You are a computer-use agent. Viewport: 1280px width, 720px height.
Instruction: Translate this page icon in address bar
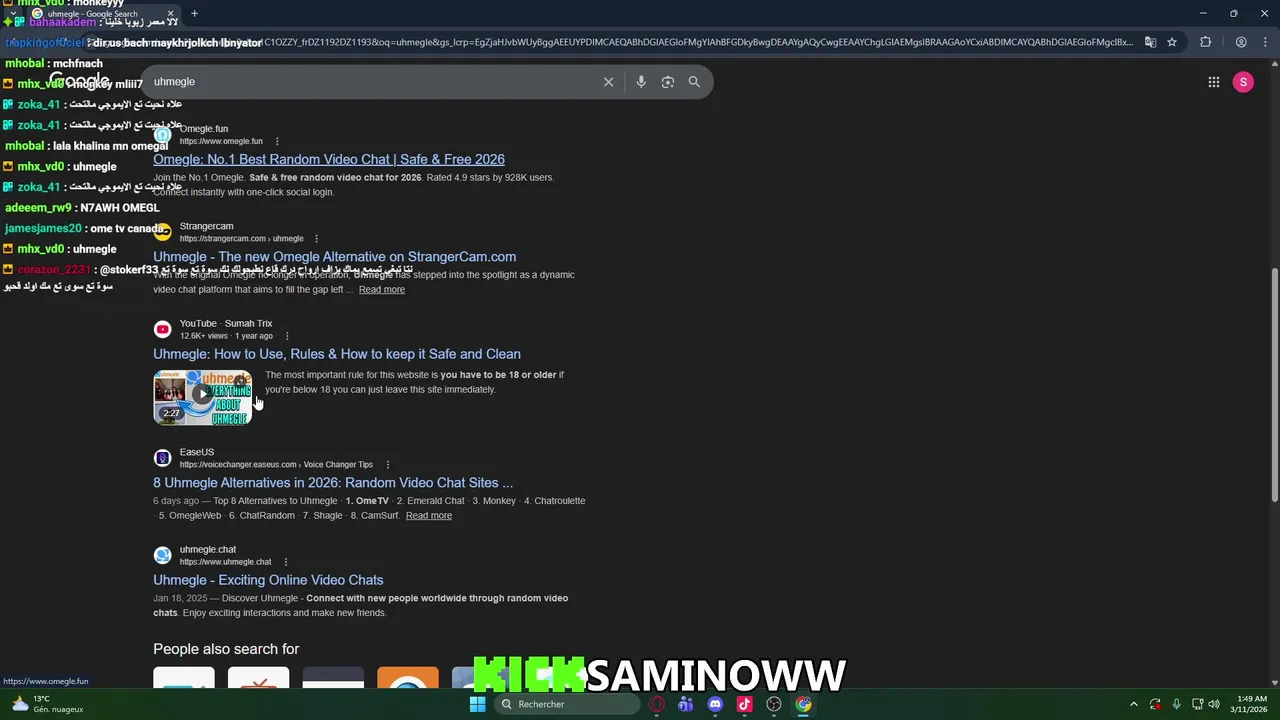pyautogui.click(x=1150, y=42)
